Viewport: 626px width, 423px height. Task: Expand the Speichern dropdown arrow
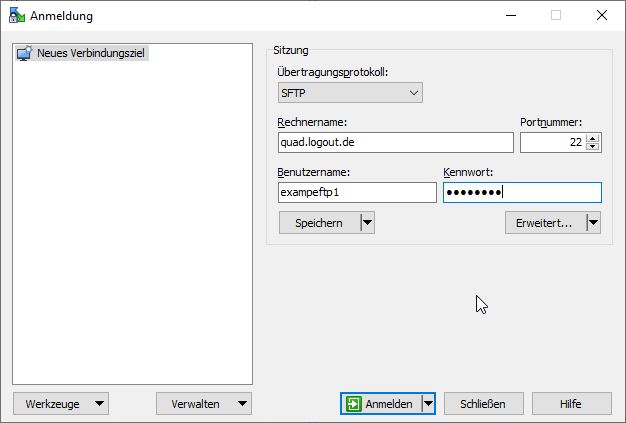pos(367,223)
